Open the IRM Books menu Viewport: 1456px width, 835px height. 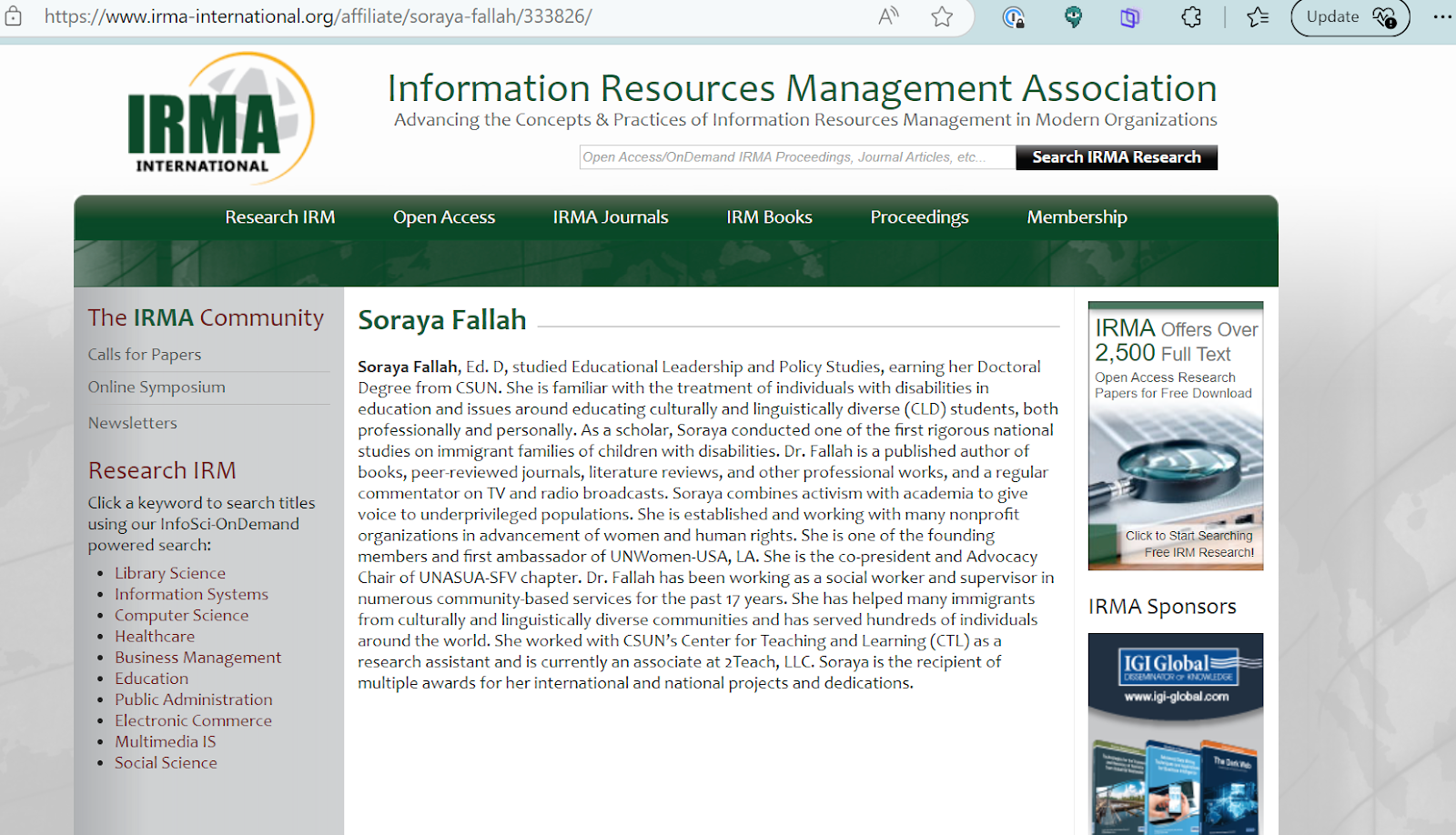(769, 217)
